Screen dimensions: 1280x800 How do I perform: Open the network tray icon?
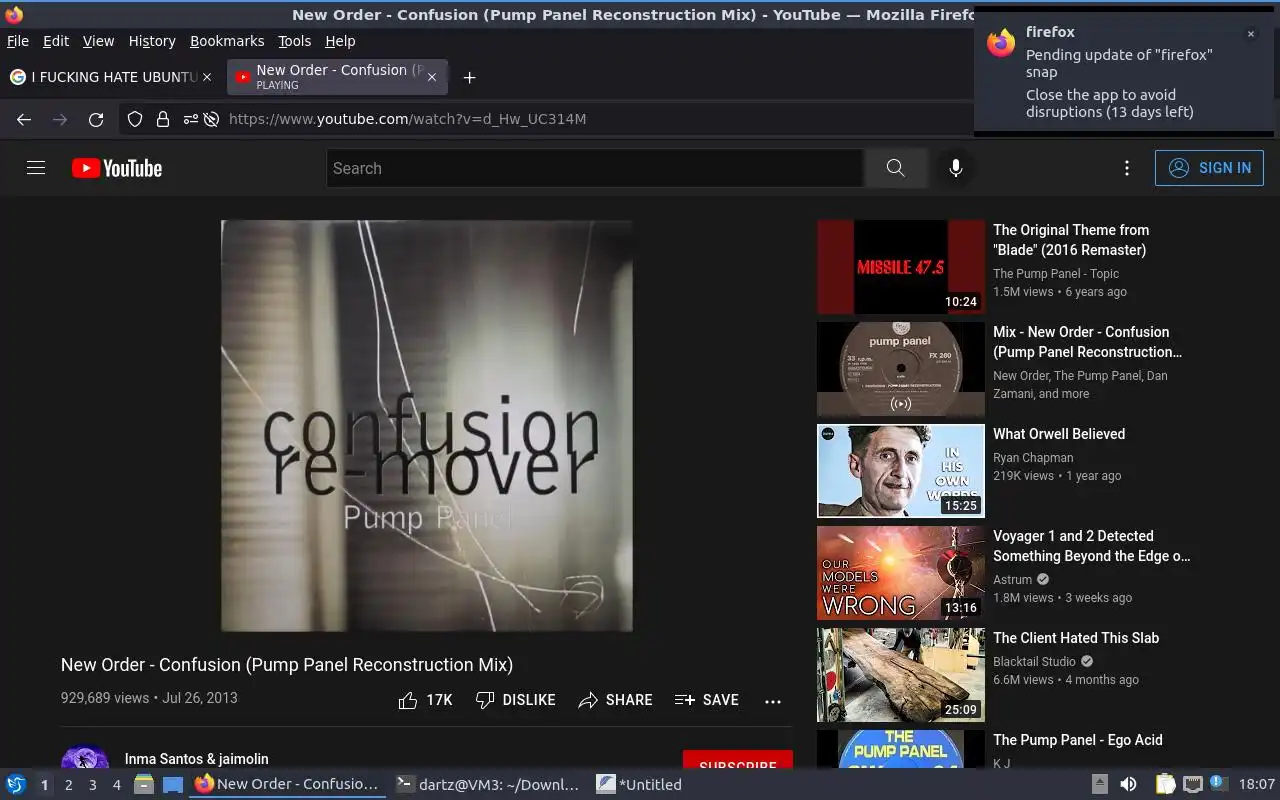1192,784
